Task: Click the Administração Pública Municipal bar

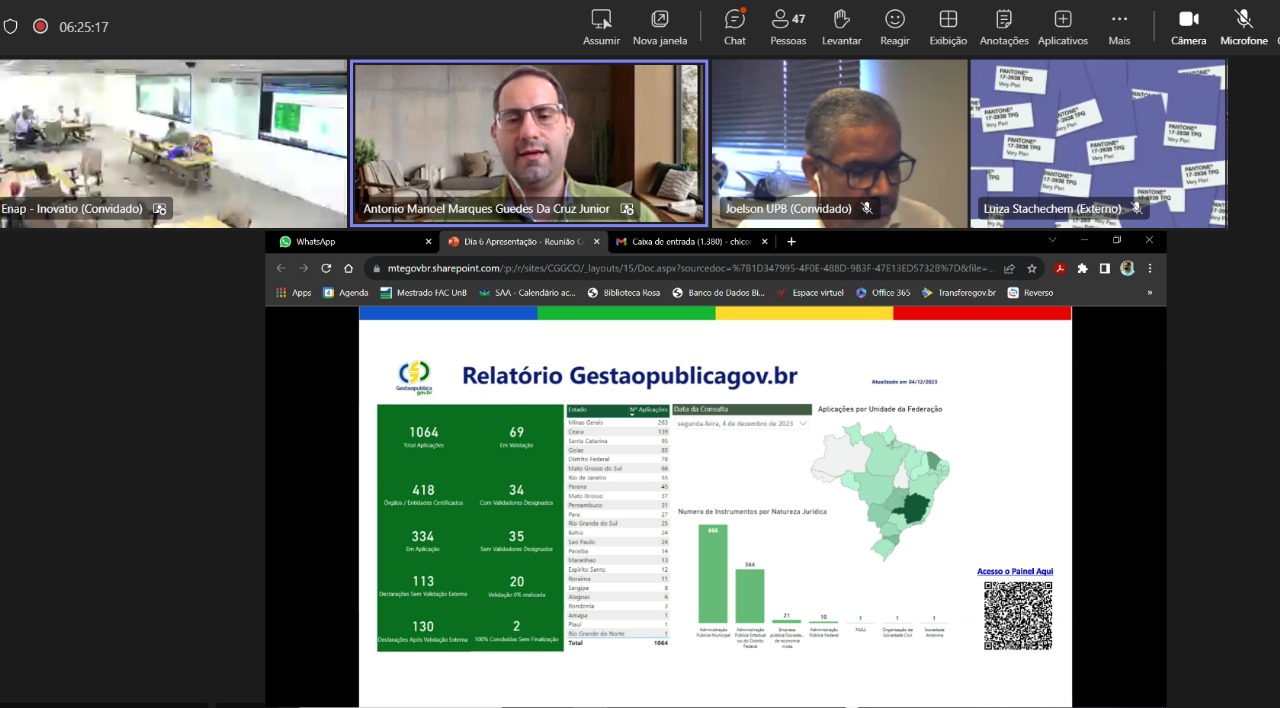Action: (x=713, y=573)
